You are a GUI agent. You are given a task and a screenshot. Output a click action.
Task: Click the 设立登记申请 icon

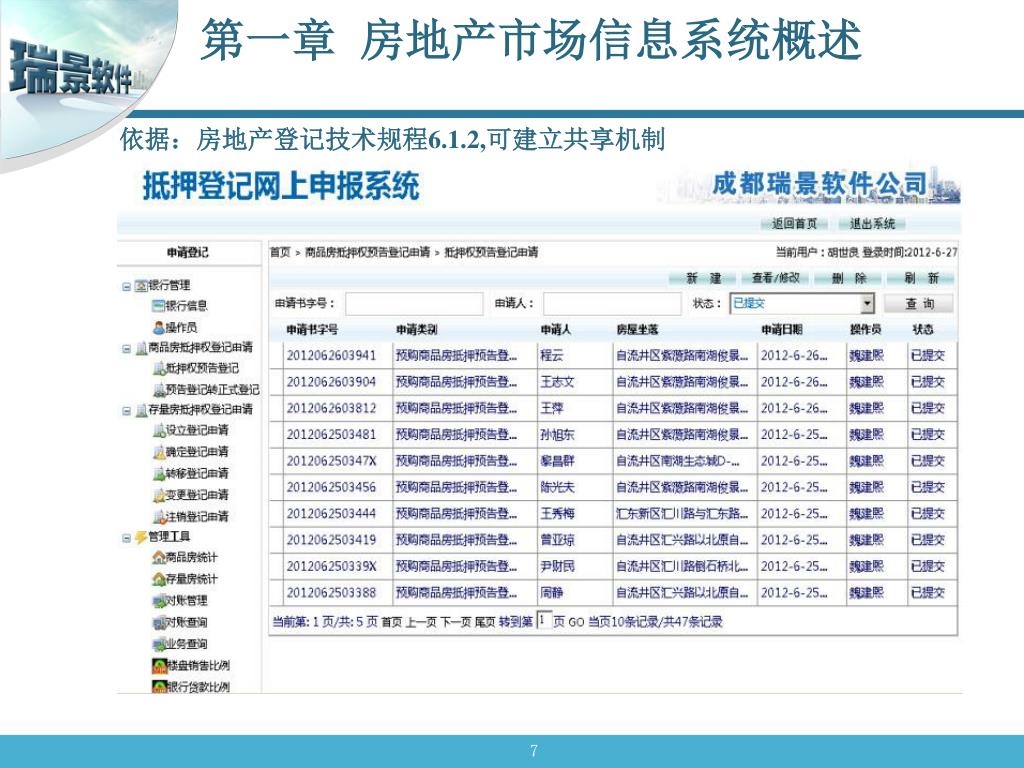coord(158,430)
